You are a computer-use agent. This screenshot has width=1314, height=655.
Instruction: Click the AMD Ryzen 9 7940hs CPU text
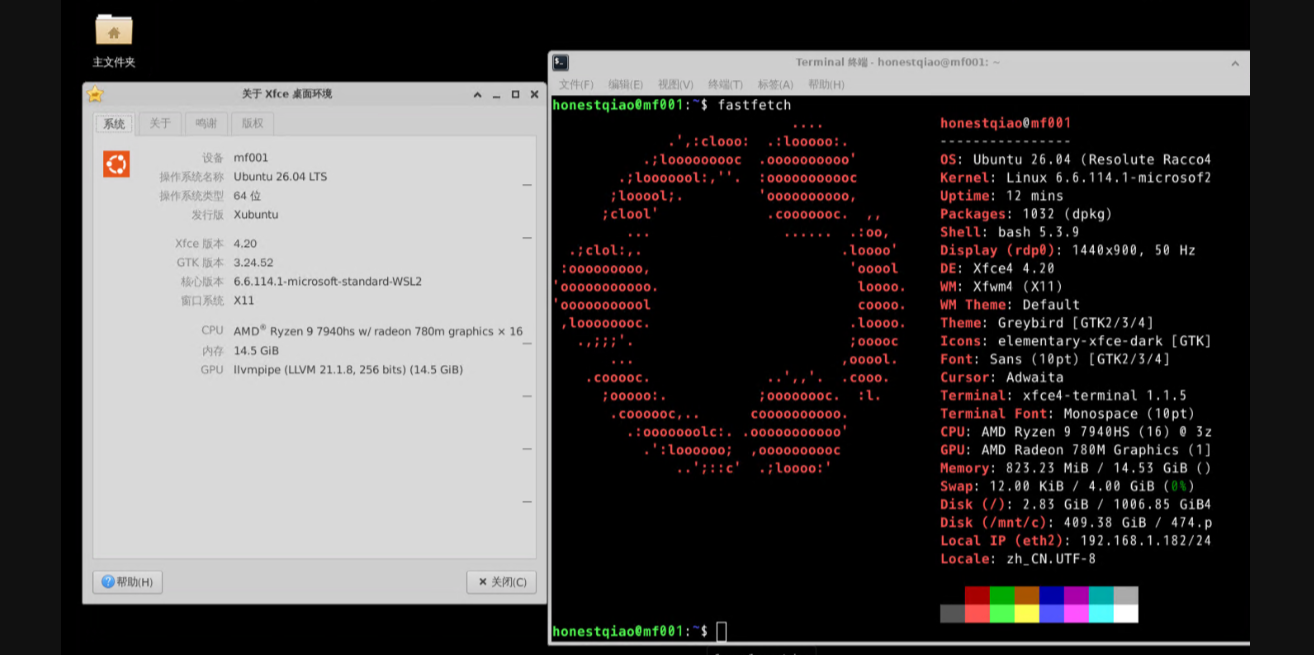click(x=378, y=331)
